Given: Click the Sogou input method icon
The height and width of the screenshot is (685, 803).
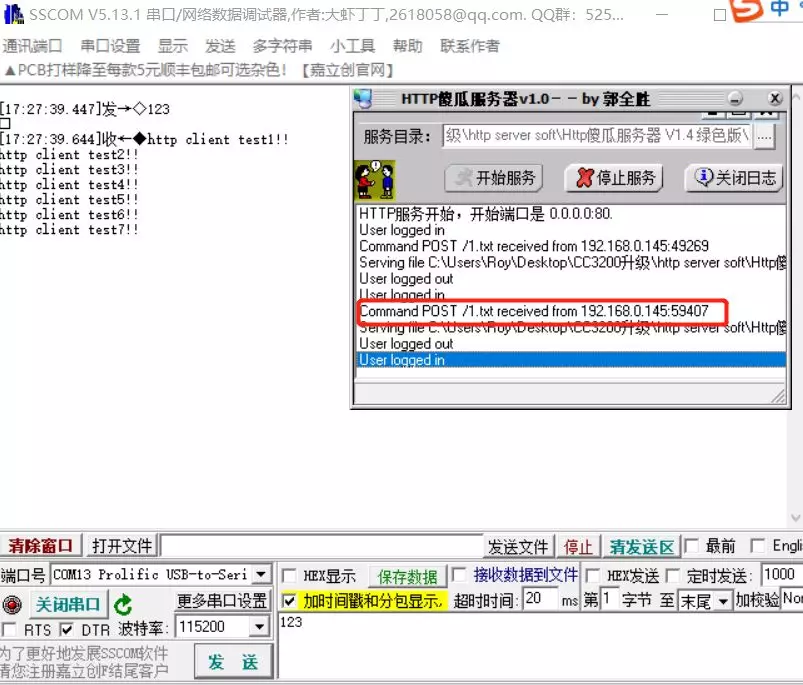Looking at the screenshot, I should click(x=745, y=9).
